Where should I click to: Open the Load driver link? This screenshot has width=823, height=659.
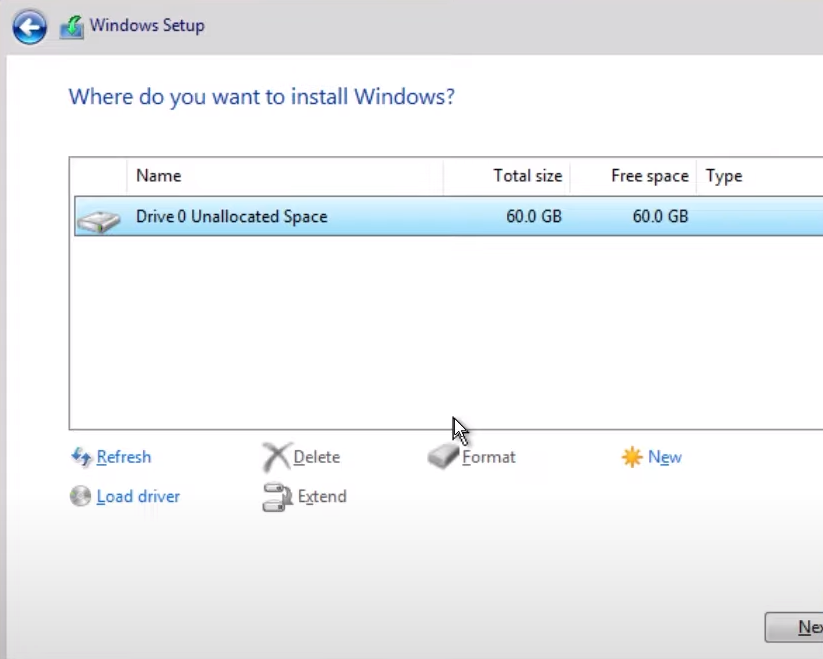pyautogui.click(x=138, y=496)
